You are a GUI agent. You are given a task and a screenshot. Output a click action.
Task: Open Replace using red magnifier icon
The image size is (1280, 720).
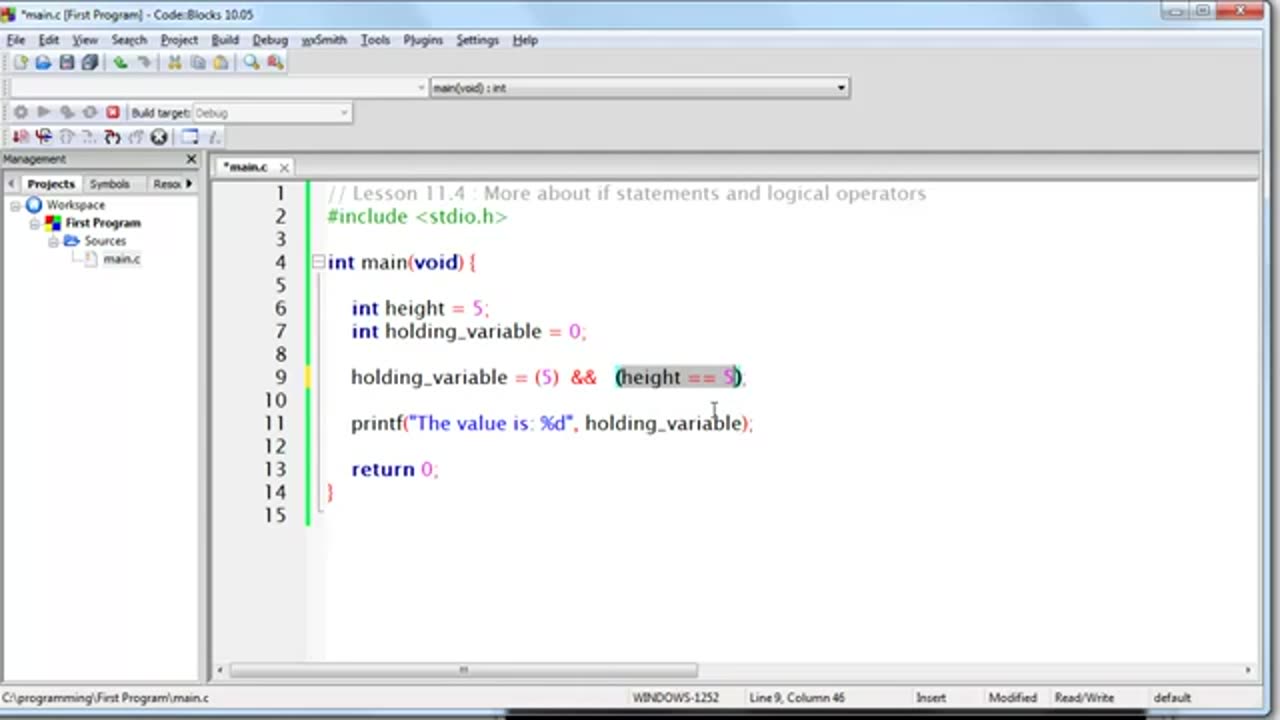tap(275, 63)
